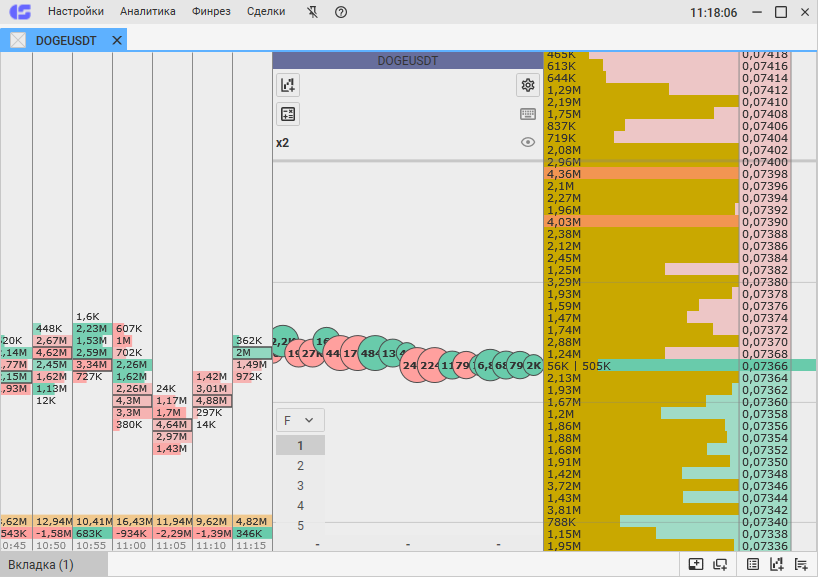Open the Настройки menu
This screenshot has height=577, width=818.
[x=76, y=11]
